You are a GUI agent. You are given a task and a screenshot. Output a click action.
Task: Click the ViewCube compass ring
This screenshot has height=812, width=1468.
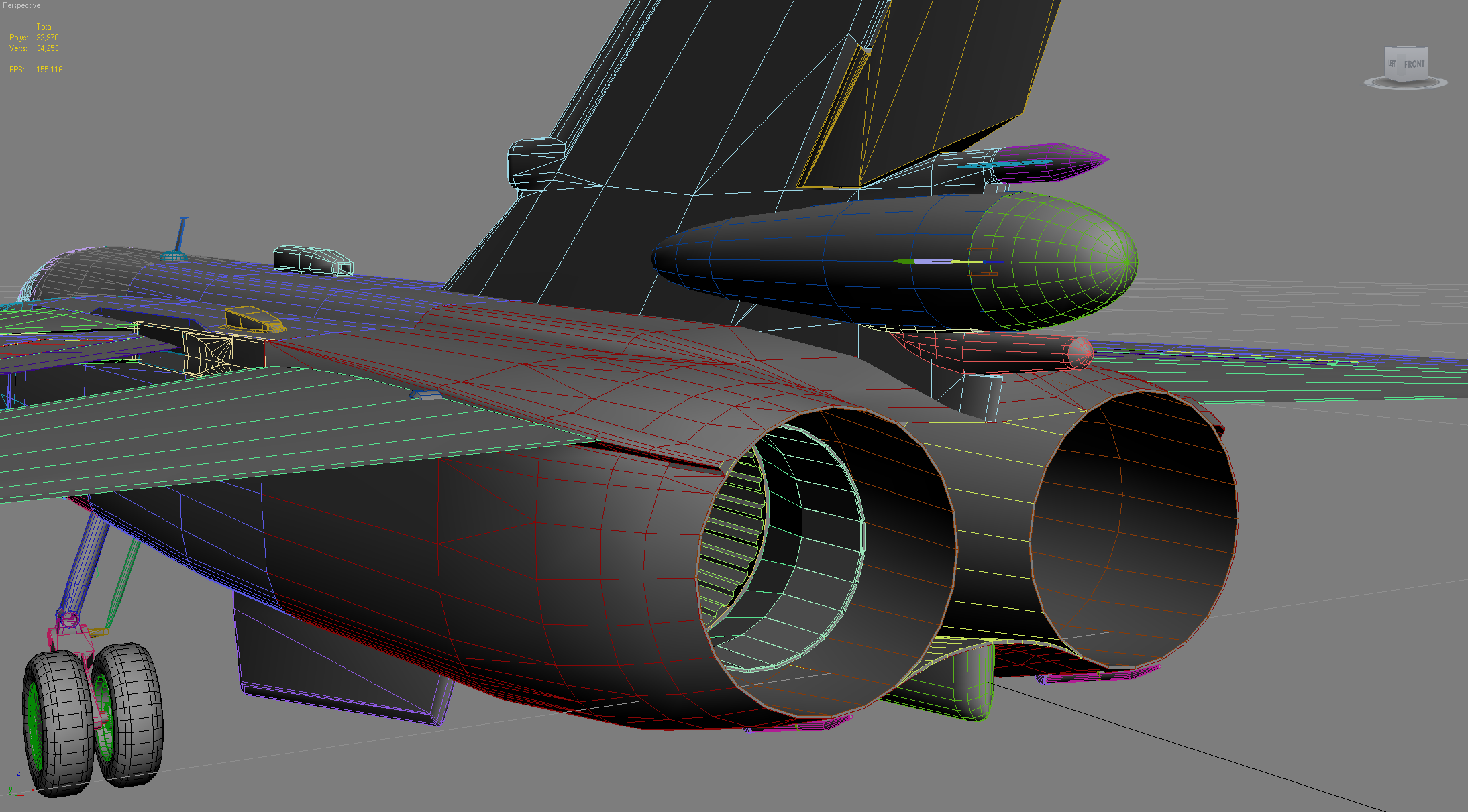[1406, 83]
